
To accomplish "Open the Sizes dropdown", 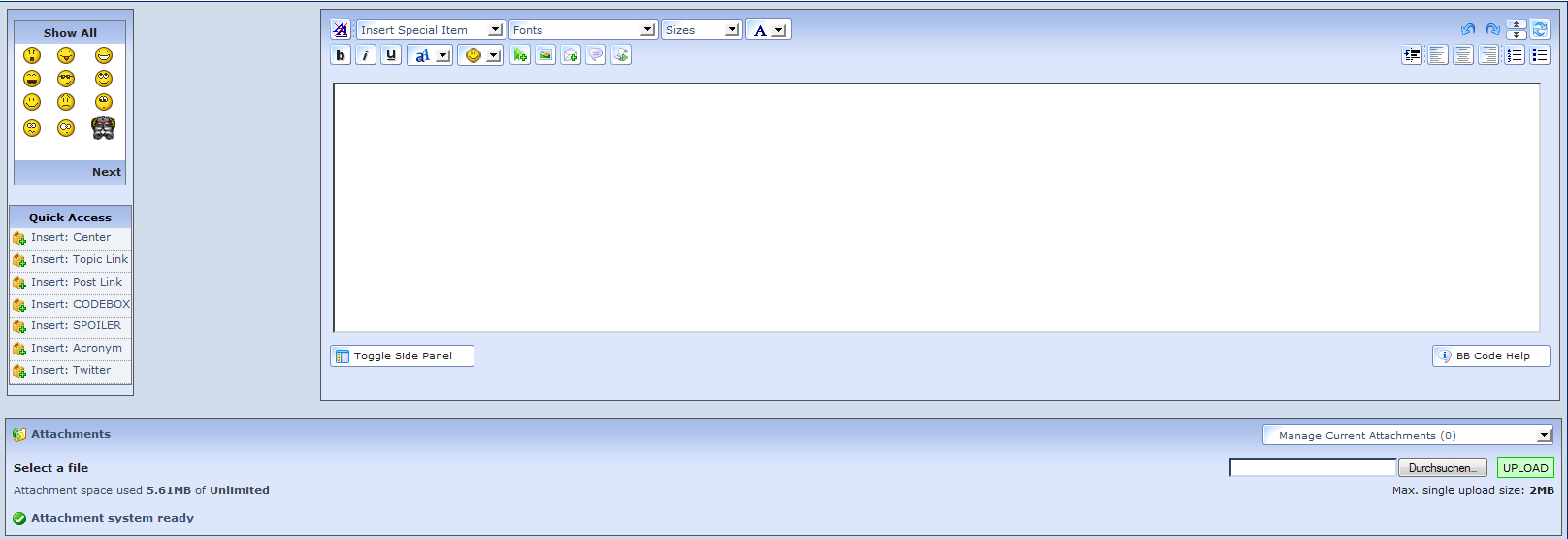I will 702,30.
